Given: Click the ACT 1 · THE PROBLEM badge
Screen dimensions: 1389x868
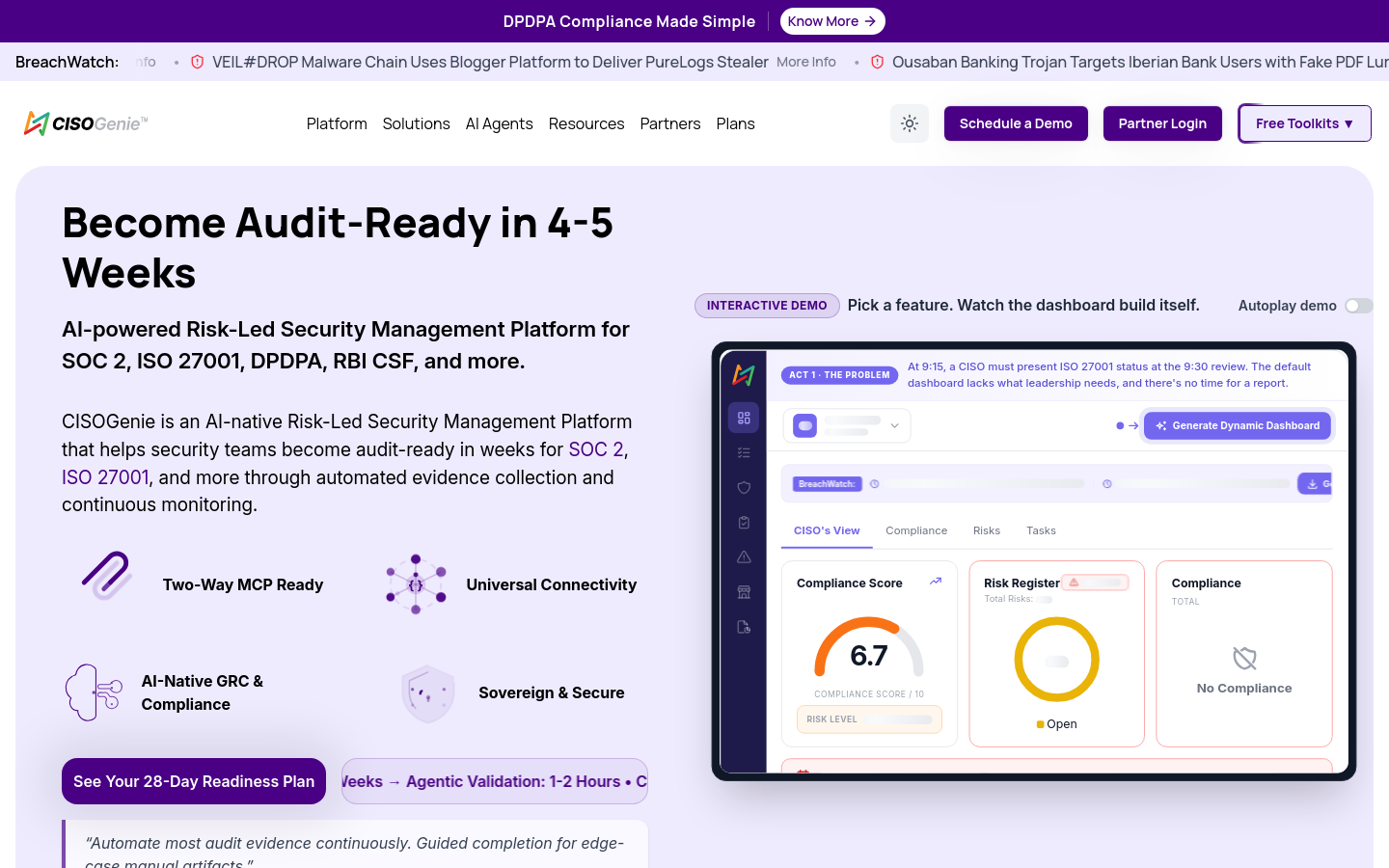Looking at the screenshot, I should click(x=839, y=375).
